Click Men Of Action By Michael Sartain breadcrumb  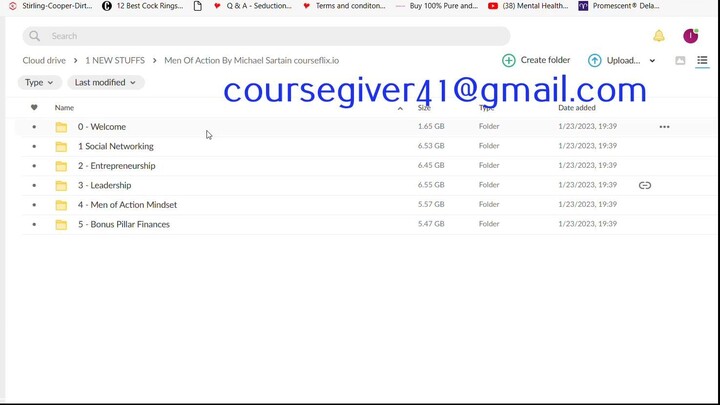(x=252, y=61)
